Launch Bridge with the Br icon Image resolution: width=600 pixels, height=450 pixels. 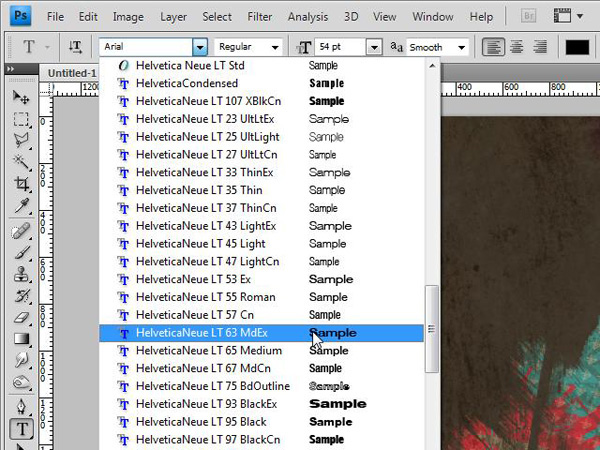(x=528, y=16)
